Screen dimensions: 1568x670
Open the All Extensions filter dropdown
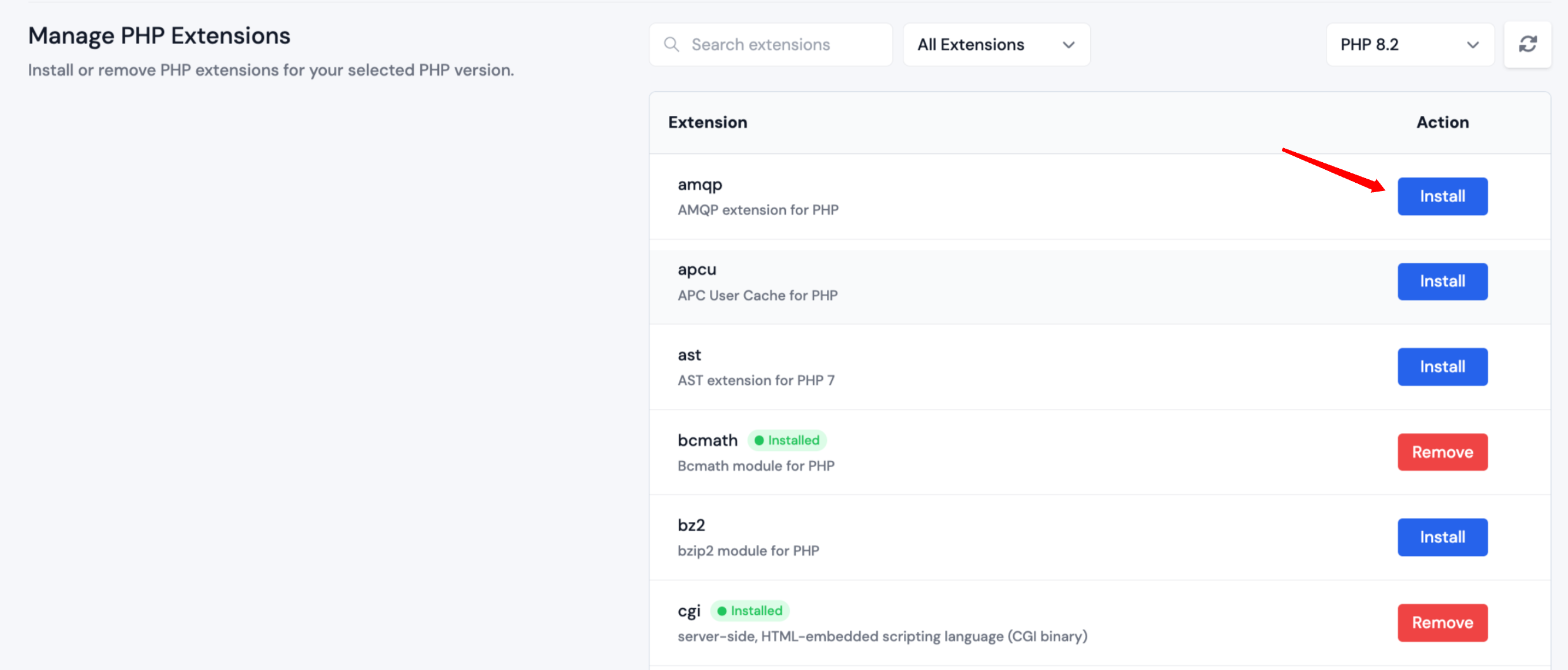click(996, 44)
